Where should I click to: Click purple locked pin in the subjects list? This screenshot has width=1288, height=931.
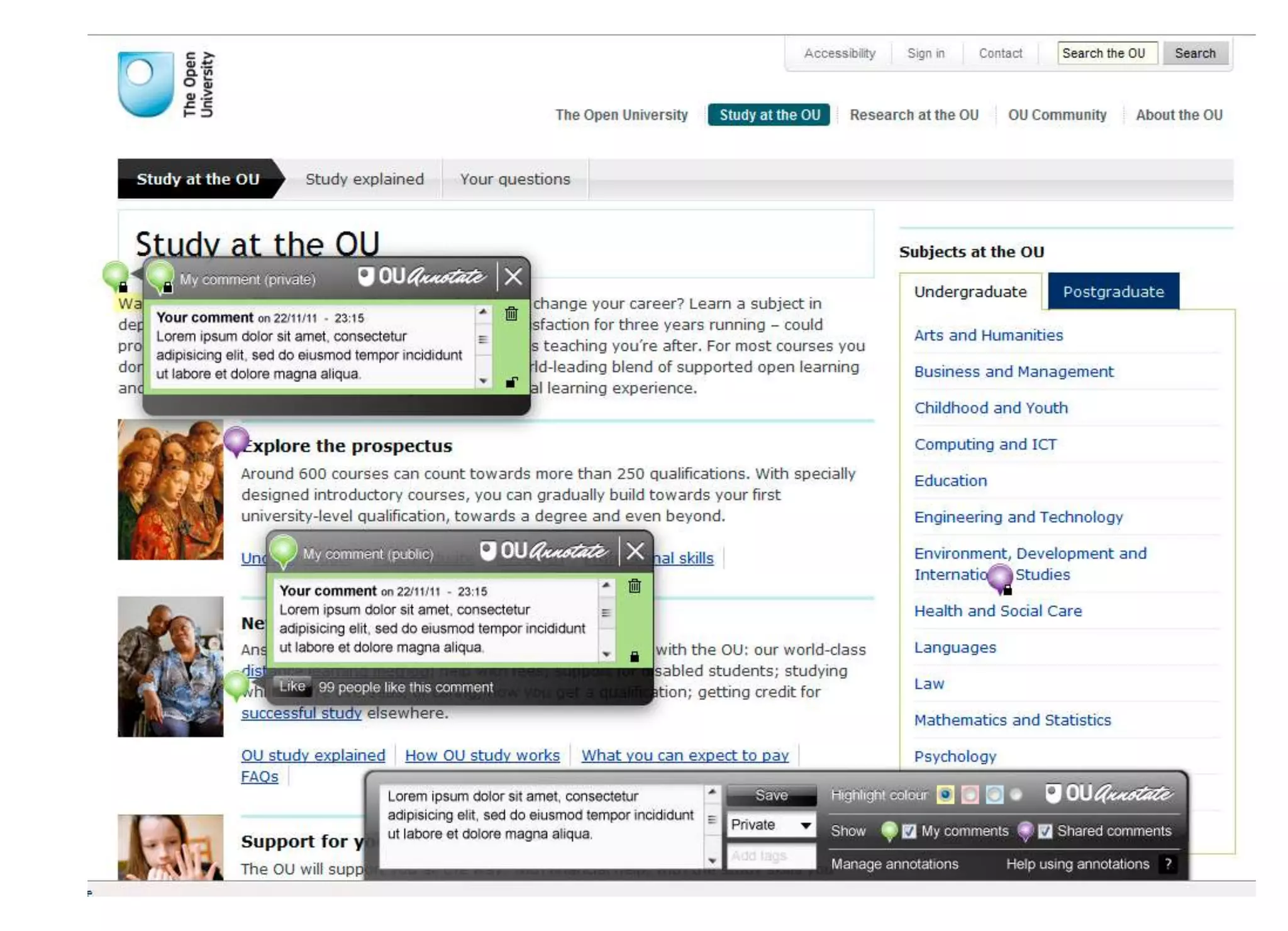999,577
